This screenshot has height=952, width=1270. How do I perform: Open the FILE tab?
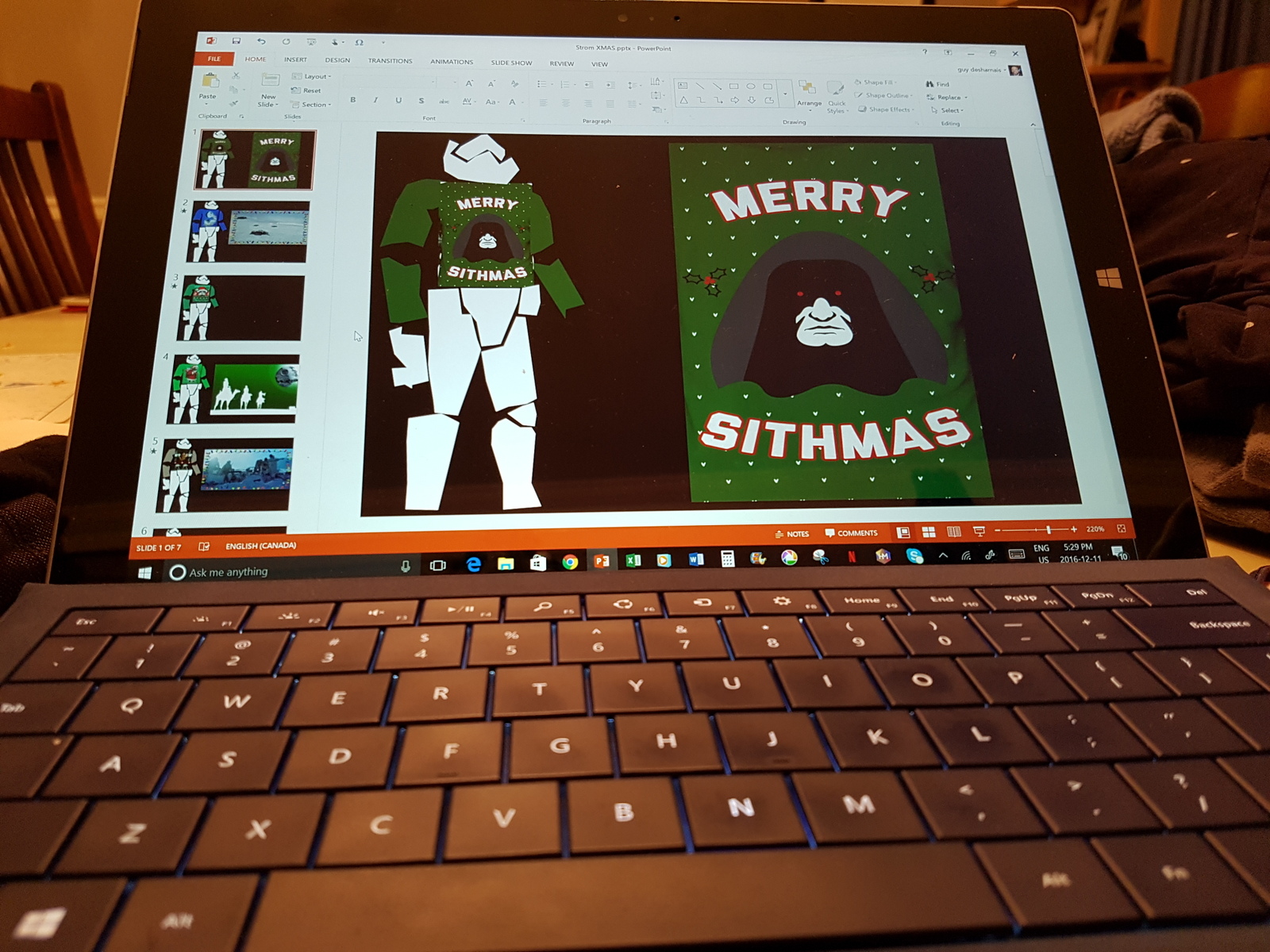(x=214, y=59)
